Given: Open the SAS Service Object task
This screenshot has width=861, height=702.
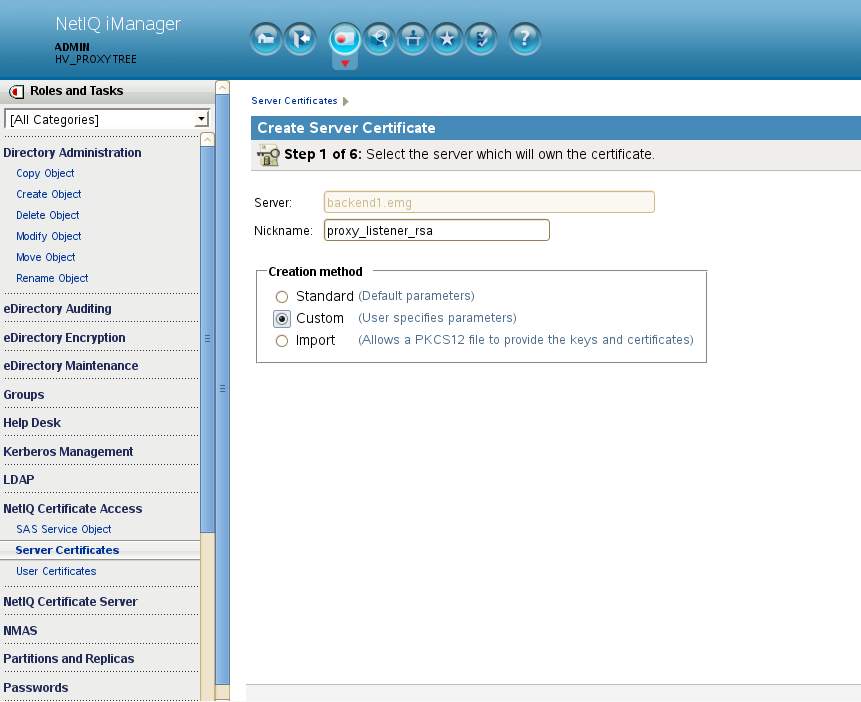Looking at the screenshot, I should [x=63, y=530].
